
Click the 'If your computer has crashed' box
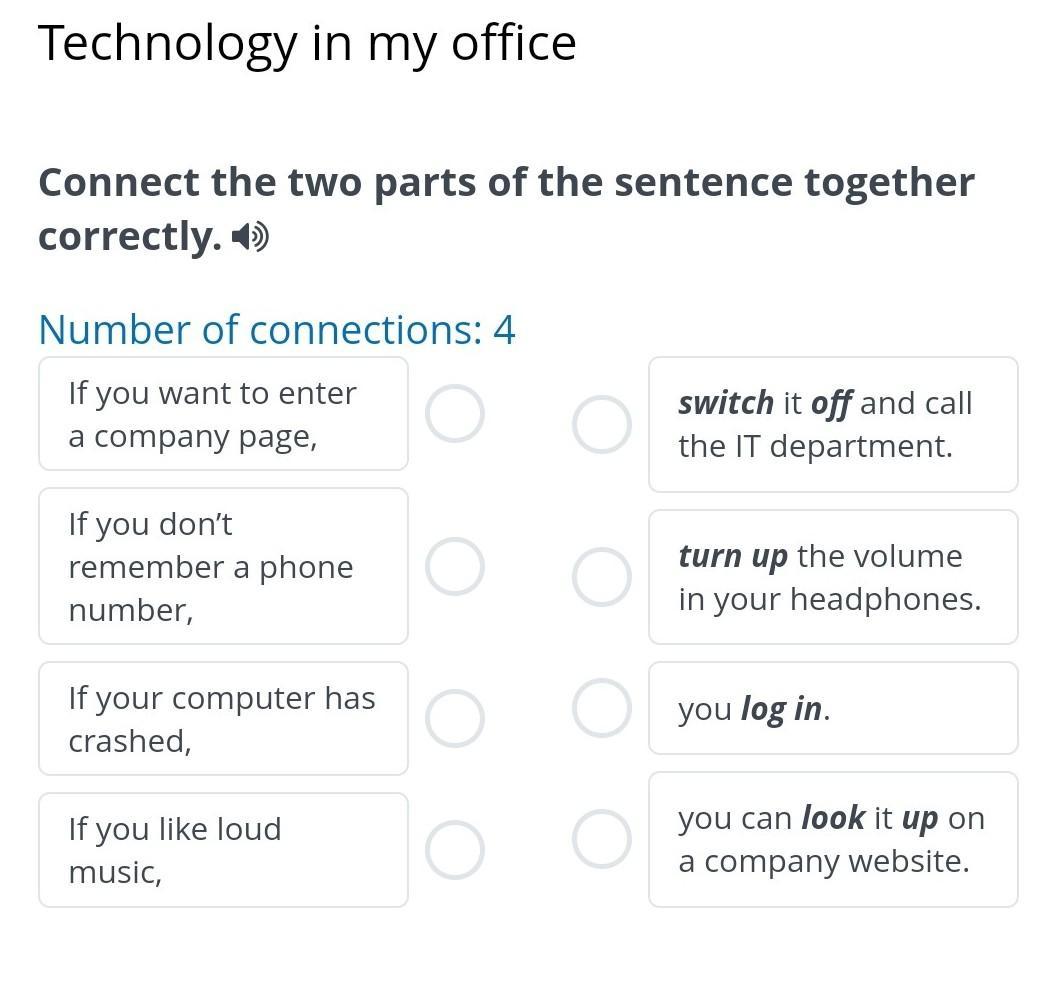pos(224,719)
